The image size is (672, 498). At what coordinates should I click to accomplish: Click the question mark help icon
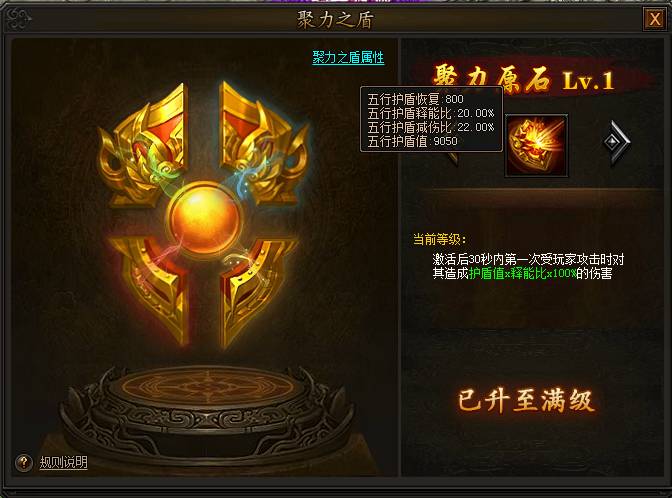(24, 462)
